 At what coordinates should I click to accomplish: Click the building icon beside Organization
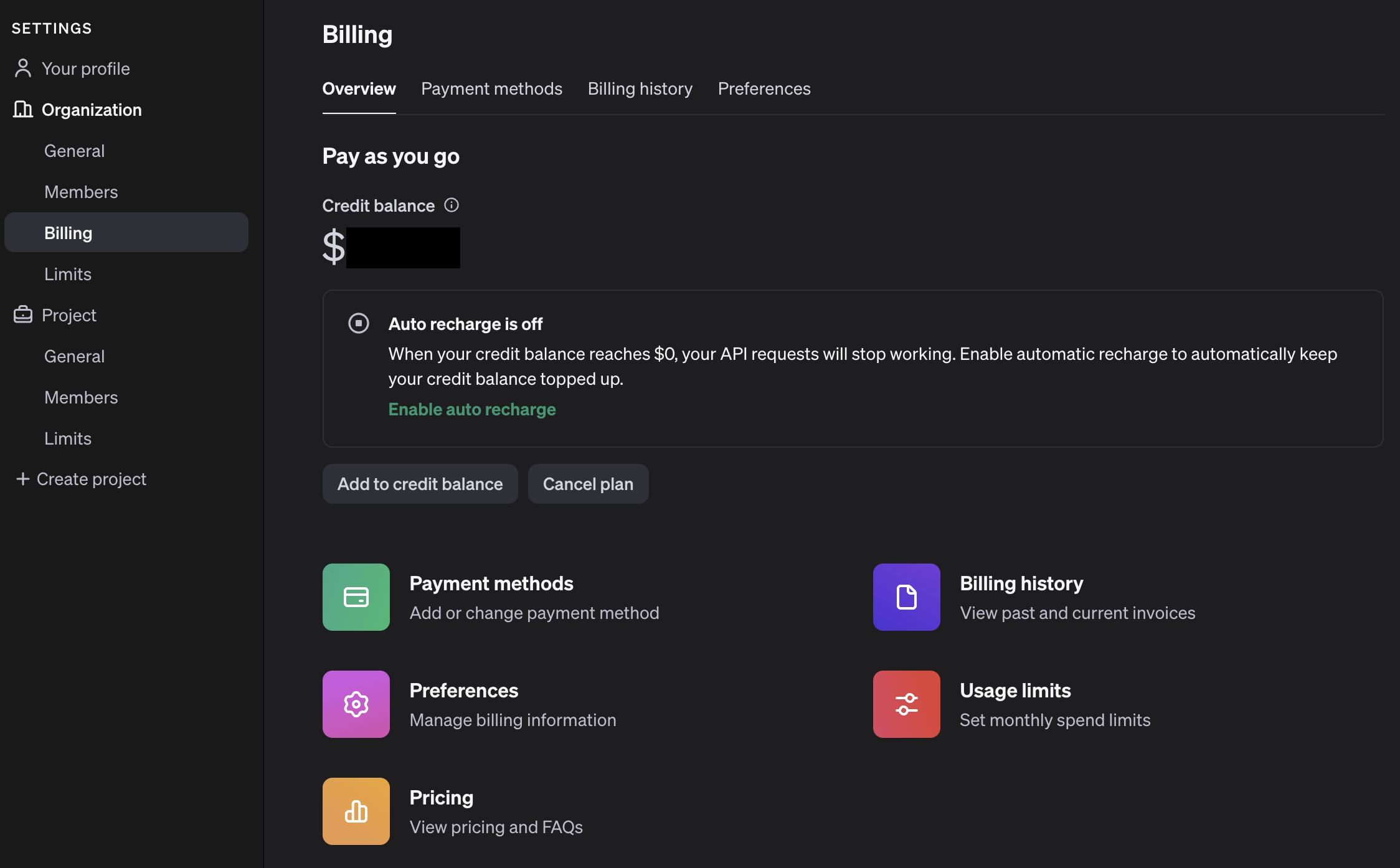coord(23,110)
